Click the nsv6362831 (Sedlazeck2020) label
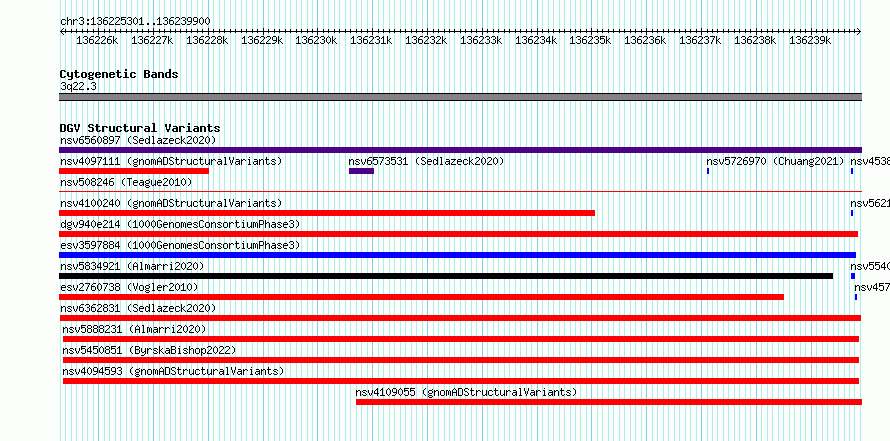890x441 pixels. click(138, 308)
